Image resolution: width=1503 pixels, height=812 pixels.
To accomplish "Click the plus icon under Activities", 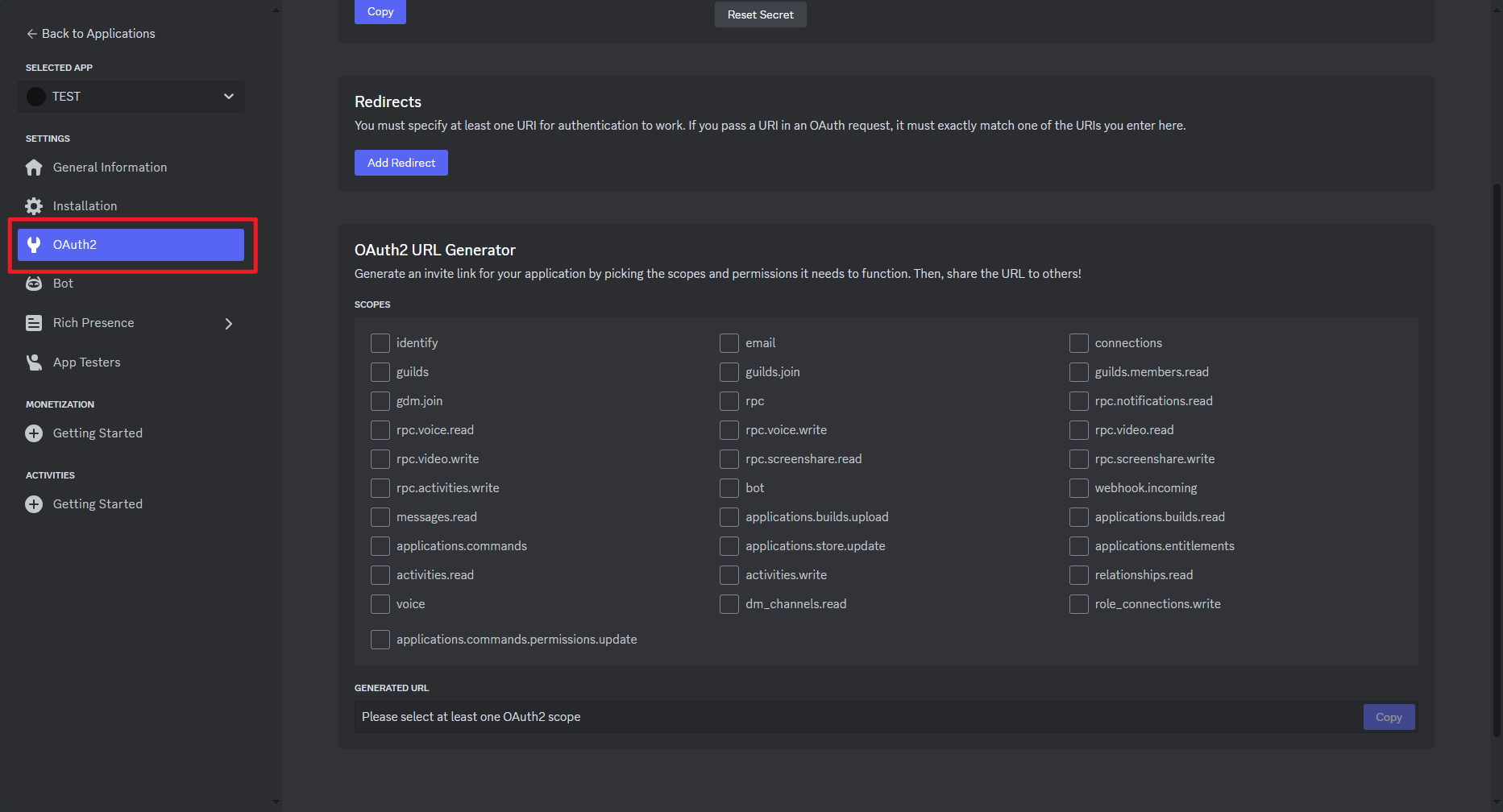I will [x=34, y=504].
